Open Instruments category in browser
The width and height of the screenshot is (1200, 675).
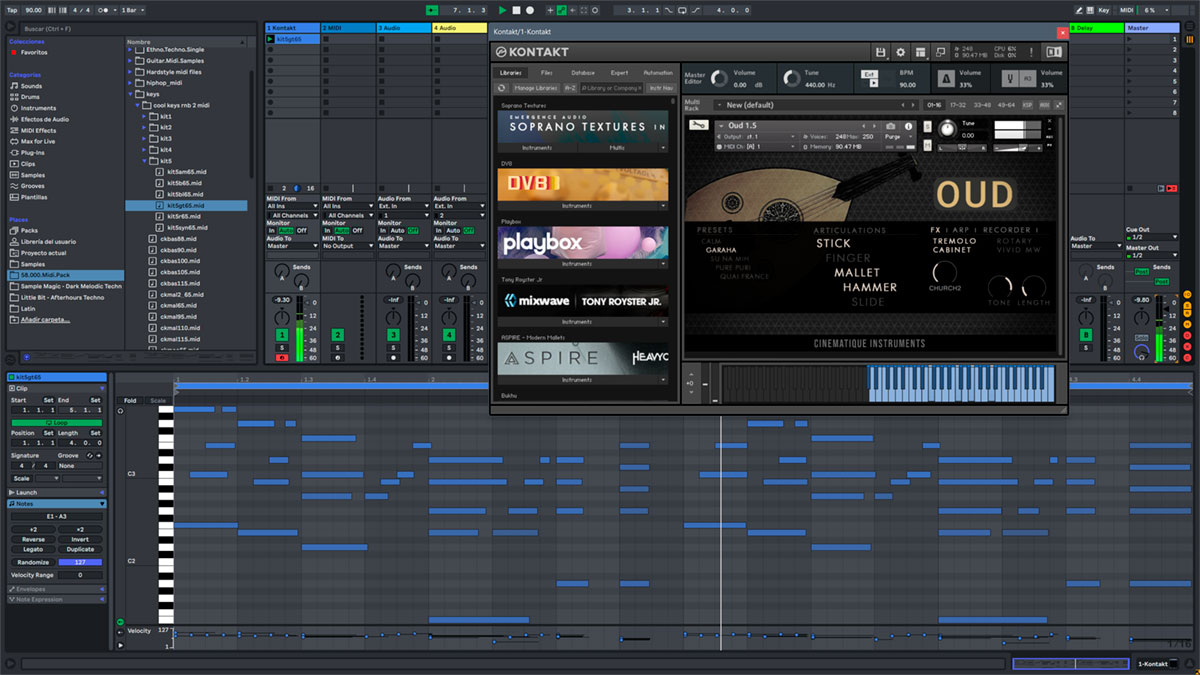(x=38, y=108)
